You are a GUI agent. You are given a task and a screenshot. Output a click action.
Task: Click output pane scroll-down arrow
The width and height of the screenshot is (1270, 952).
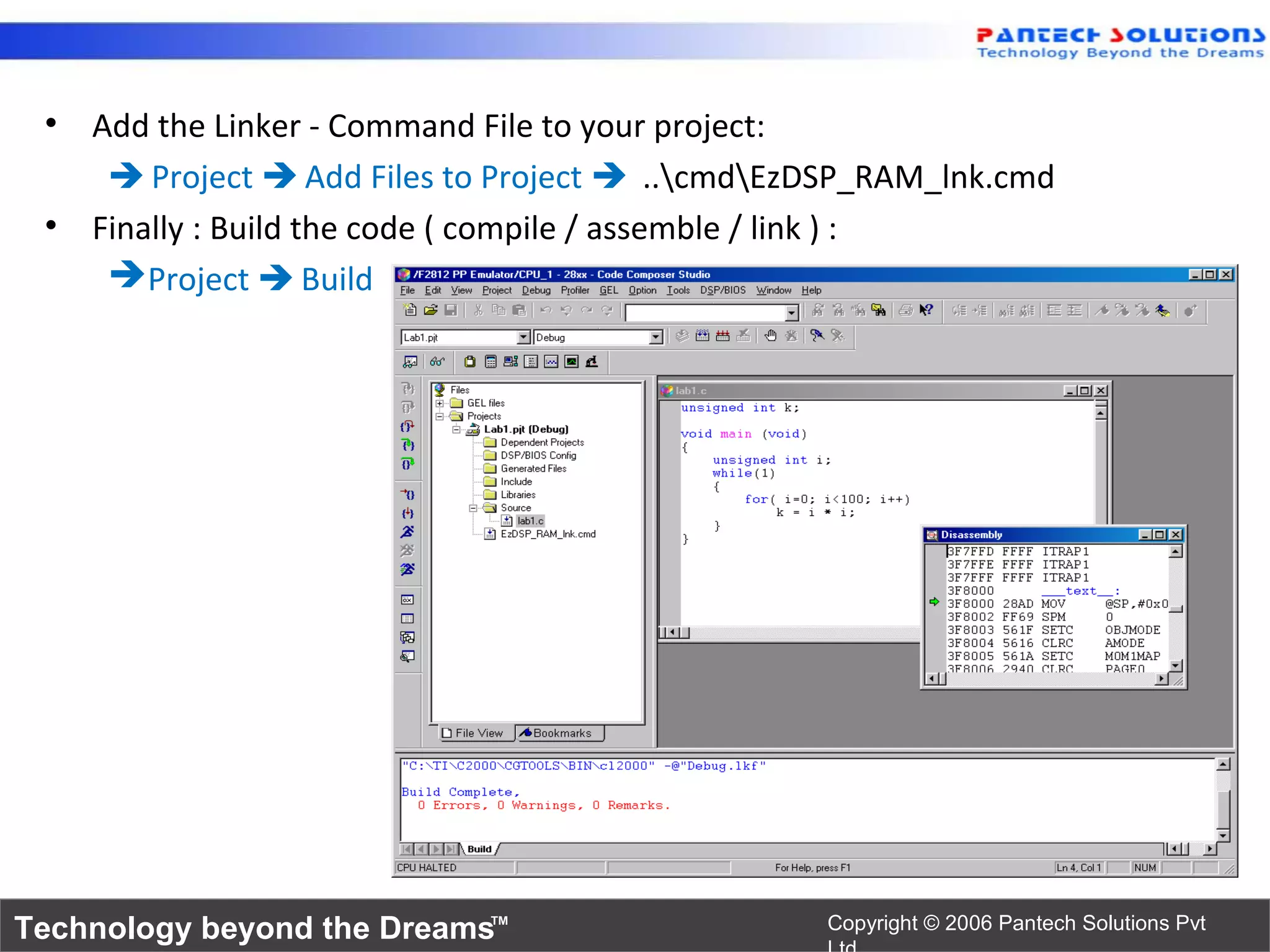tap(1223, 835)
